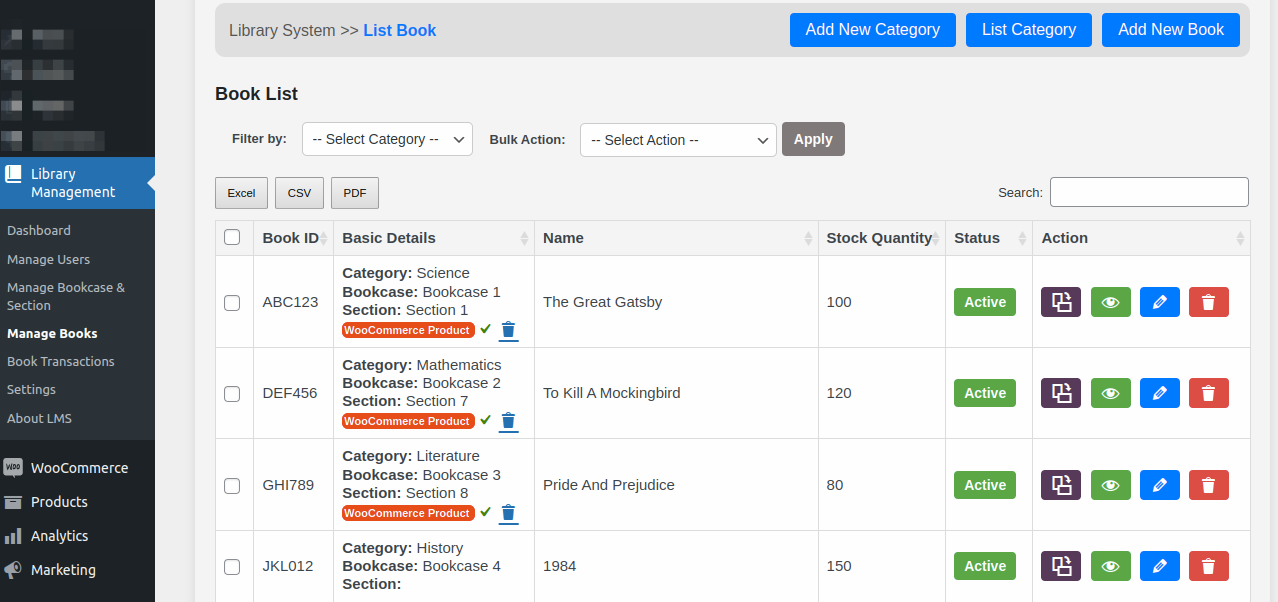Open the Select Action bulk dropdown
Screen dimensions: 1278x602
pos(678,140)
